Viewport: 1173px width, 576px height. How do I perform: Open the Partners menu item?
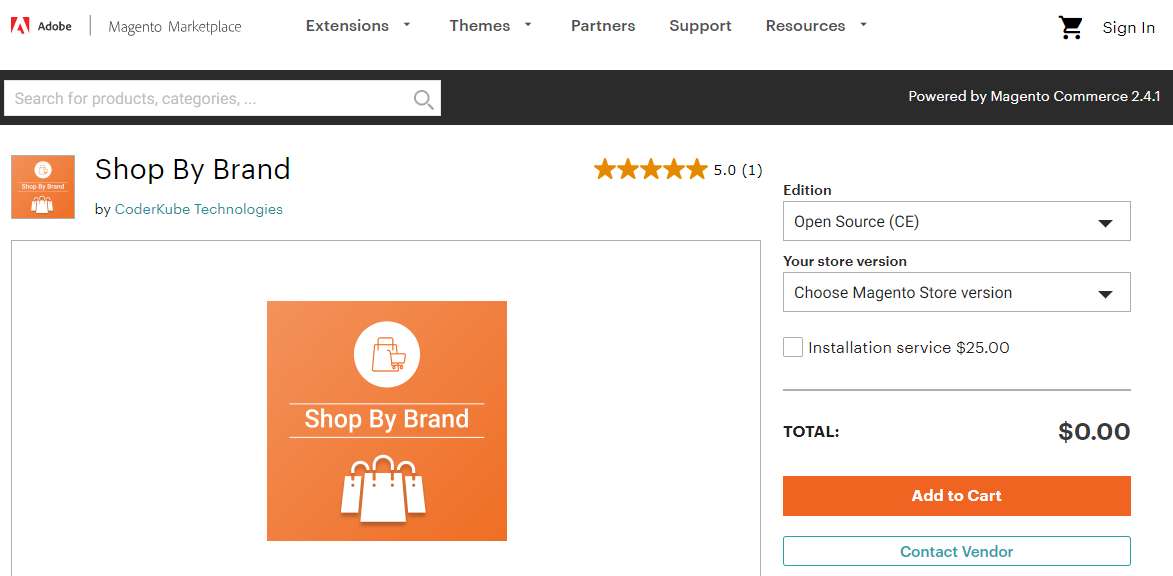603,25
